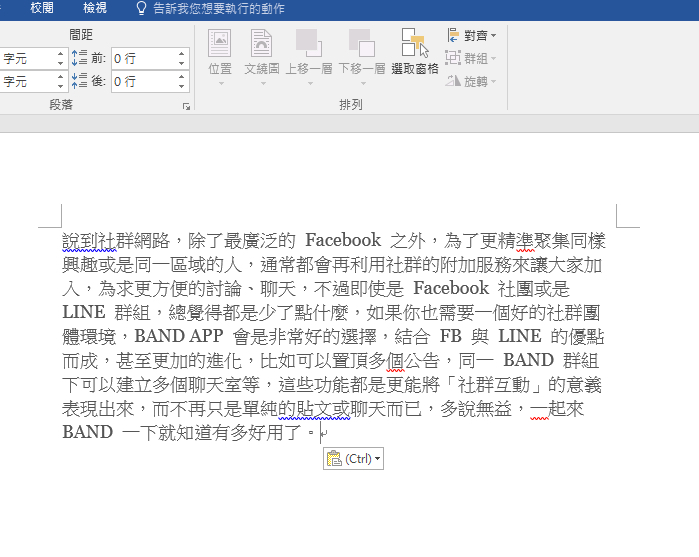
Task: Expand the Paste Options (Ctrl) dropdown arrow
Action: (378, 459)
